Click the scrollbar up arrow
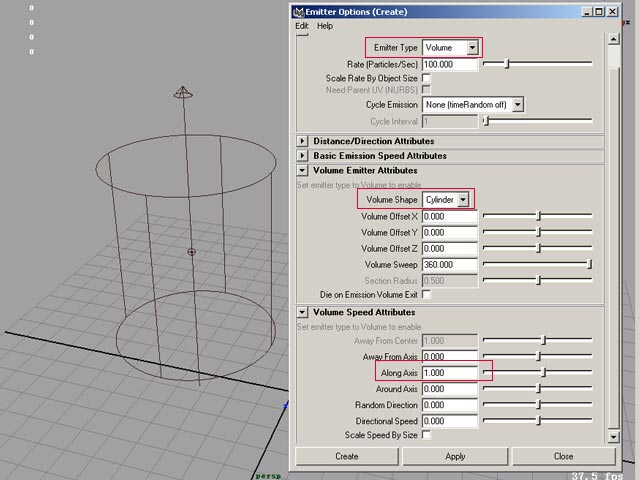Image resolution: width=640 pixels, height=480 pixels. click(x=613, y=39)
